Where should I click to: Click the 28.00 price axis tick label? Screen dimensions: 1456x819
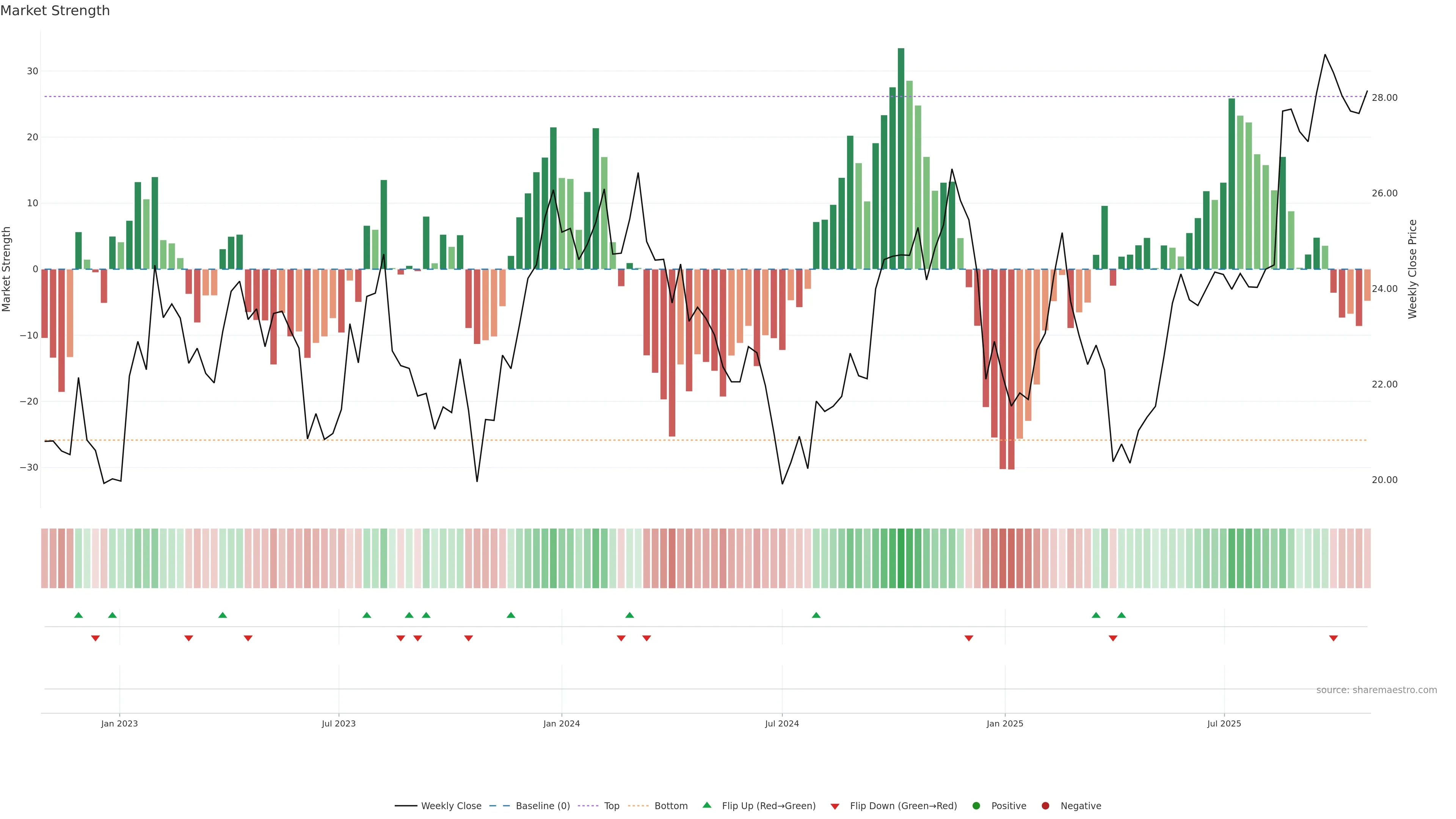[x=1384, y=98]
